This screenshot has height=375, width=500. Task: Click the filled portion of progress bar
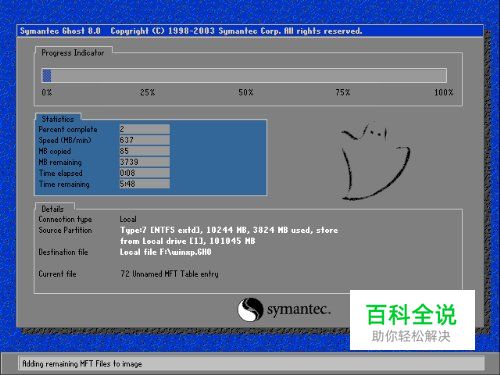pos(47,75)
